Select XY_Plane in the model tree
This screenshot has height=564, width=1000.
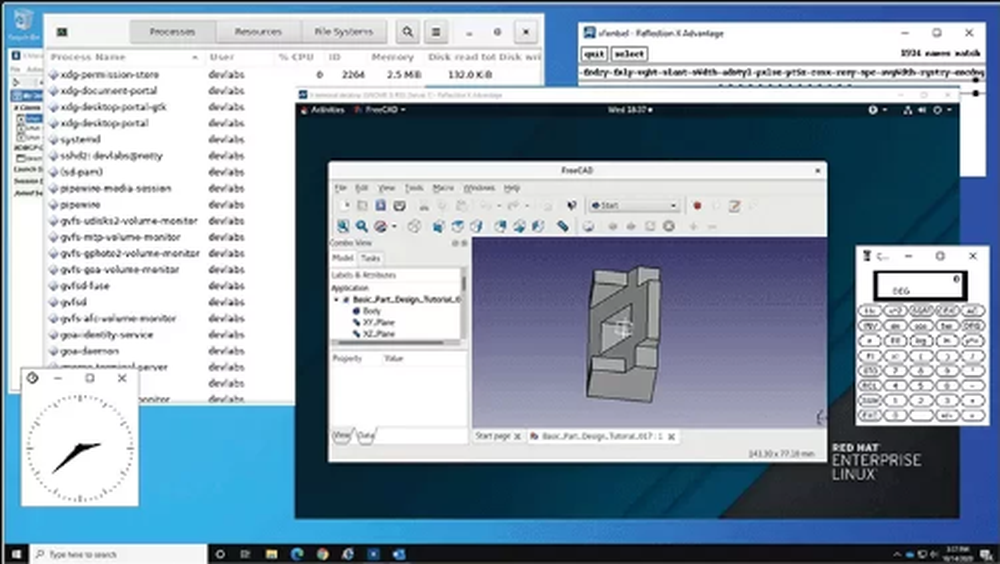pyautogui.click(x=378, y=322)
